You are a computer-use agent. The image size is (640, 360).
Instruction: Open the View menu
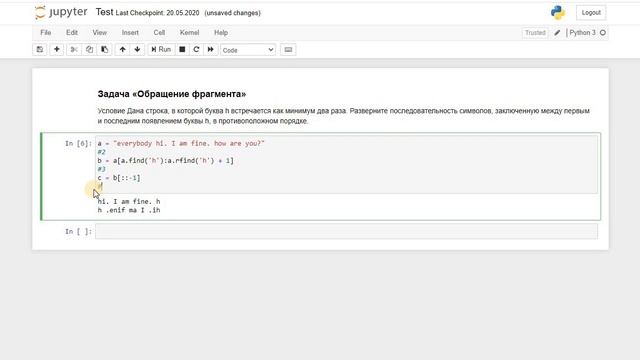point(100,33)
